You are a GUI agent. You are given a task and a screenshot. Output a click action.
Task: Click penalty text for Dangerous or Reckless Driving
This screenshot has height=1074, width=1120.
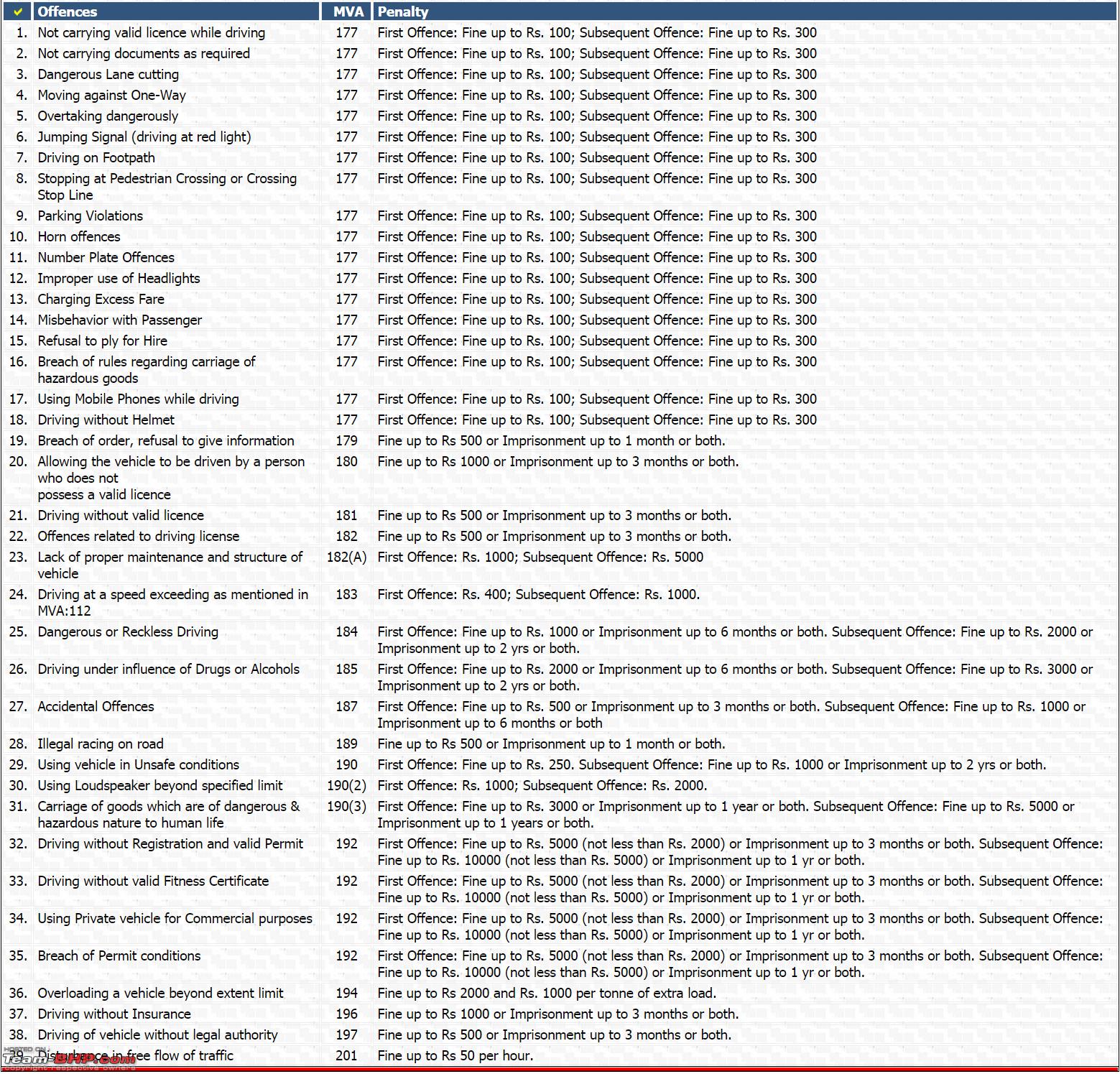click(x=735, y=639)
